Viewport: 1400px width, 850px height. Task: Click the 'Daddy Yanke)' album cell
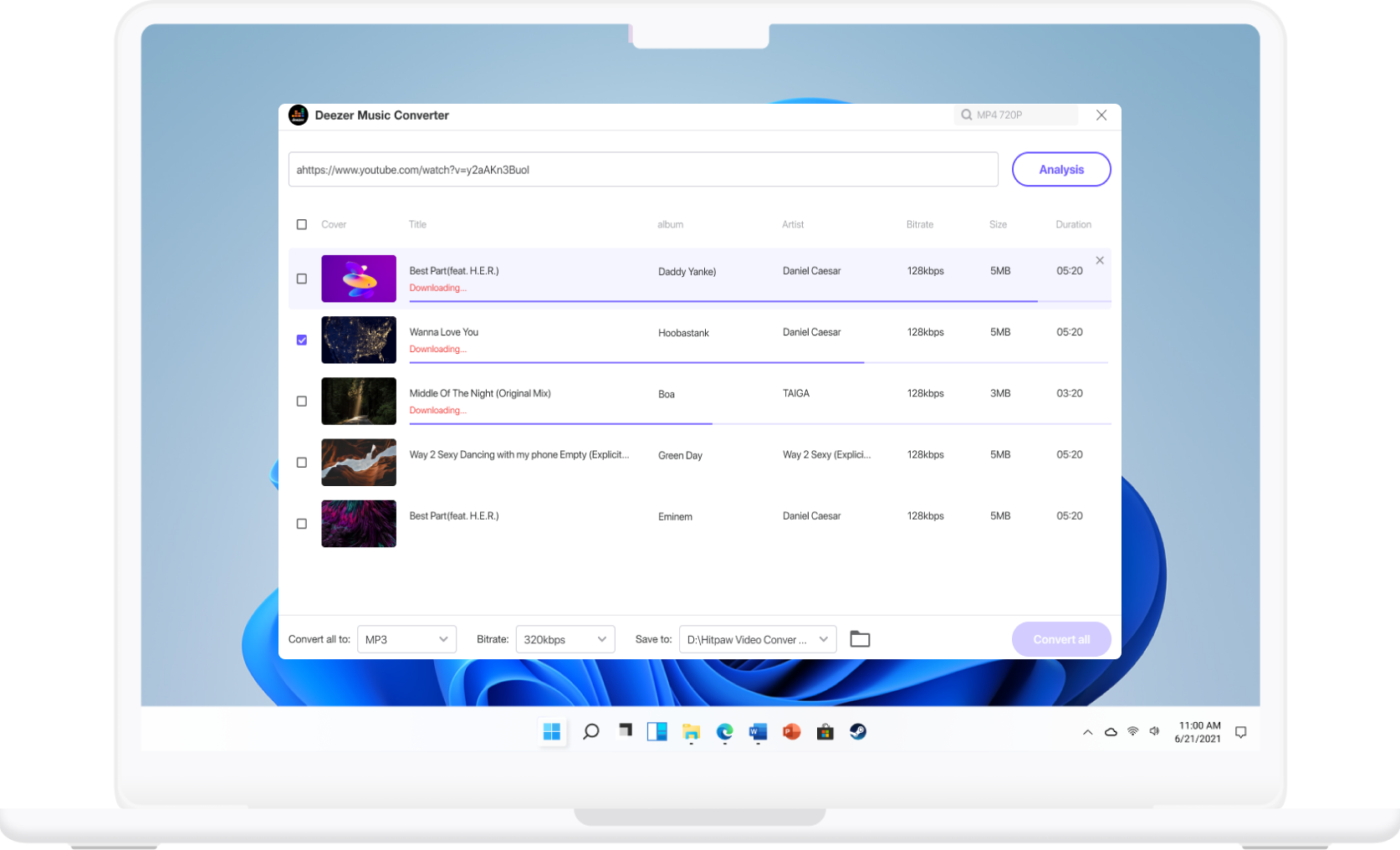point(687,271)
